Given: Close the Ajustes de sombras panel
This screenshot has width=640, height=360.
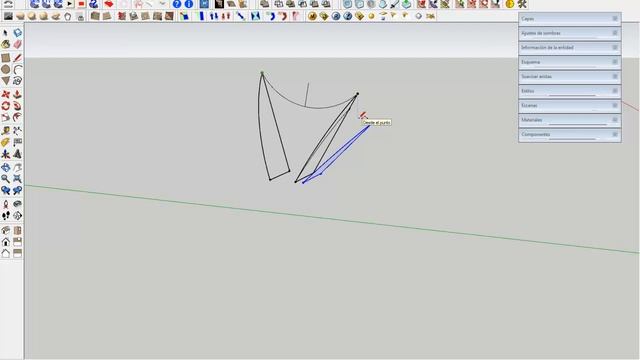Looking at the screenshot, I should tap(615, 33).
